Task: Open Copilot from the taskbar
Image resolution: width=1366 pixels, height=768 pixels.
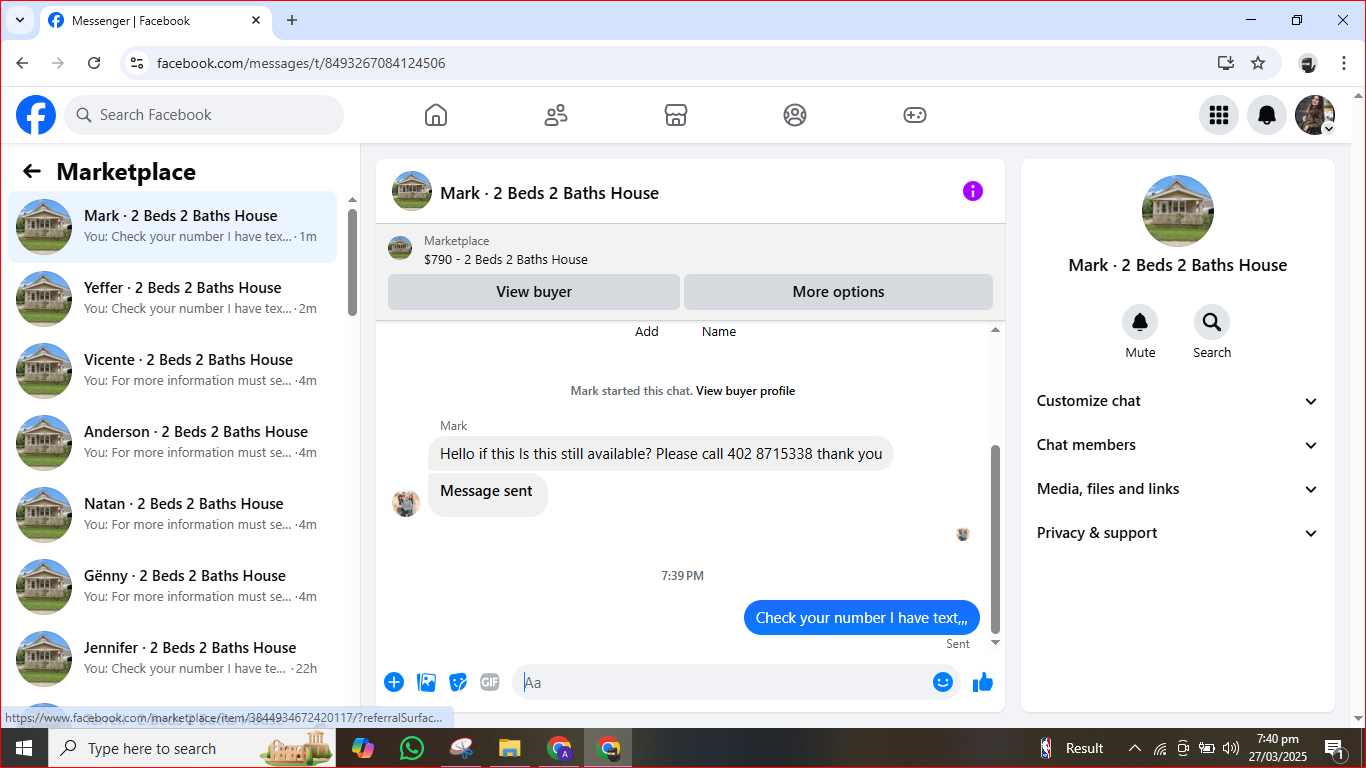Action: (x=362, y=748)
